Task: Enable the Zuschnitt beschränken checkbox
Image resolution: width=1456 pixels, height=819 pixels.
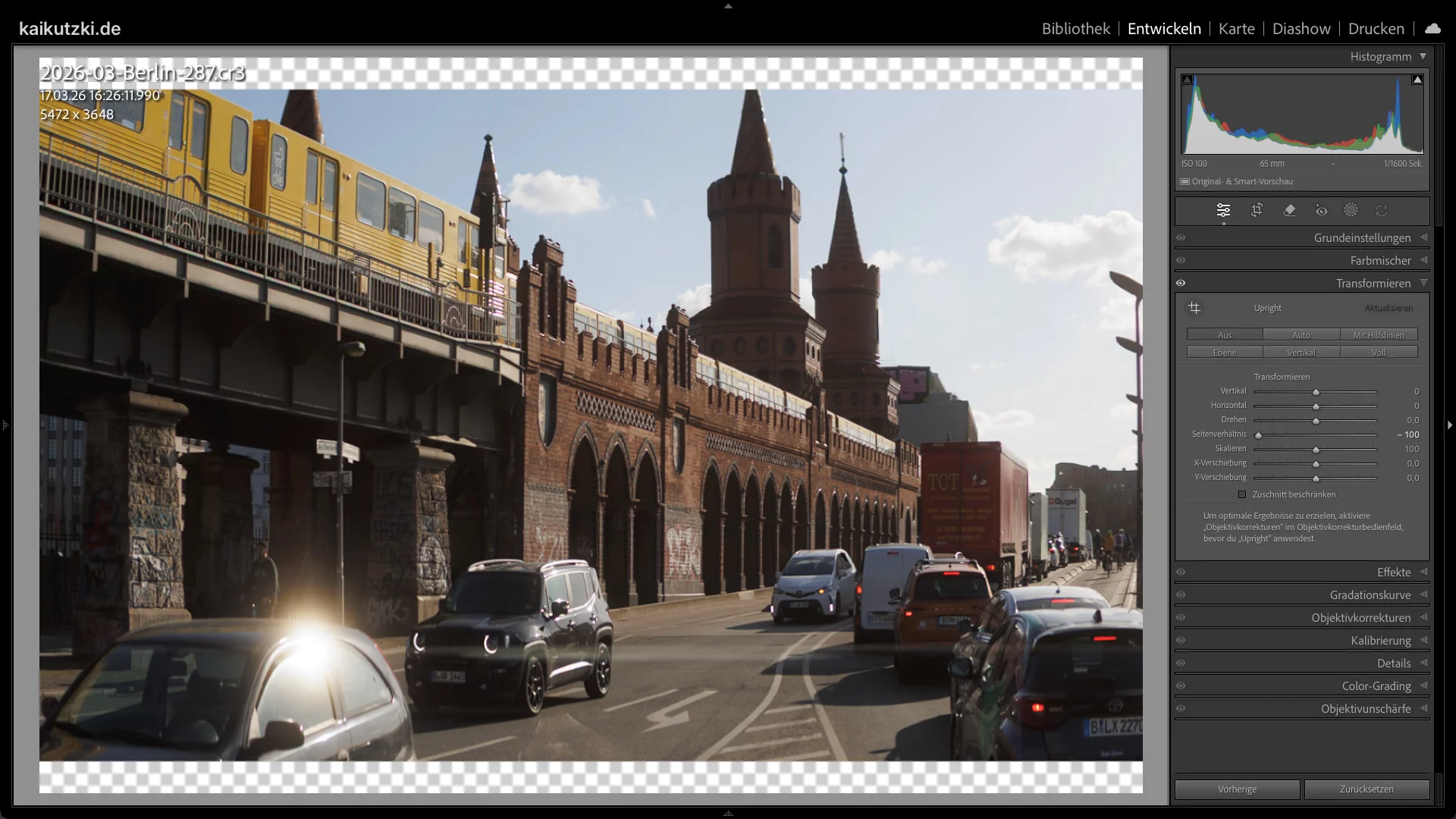Action: pyautogui.click(x=1242, y=494)
